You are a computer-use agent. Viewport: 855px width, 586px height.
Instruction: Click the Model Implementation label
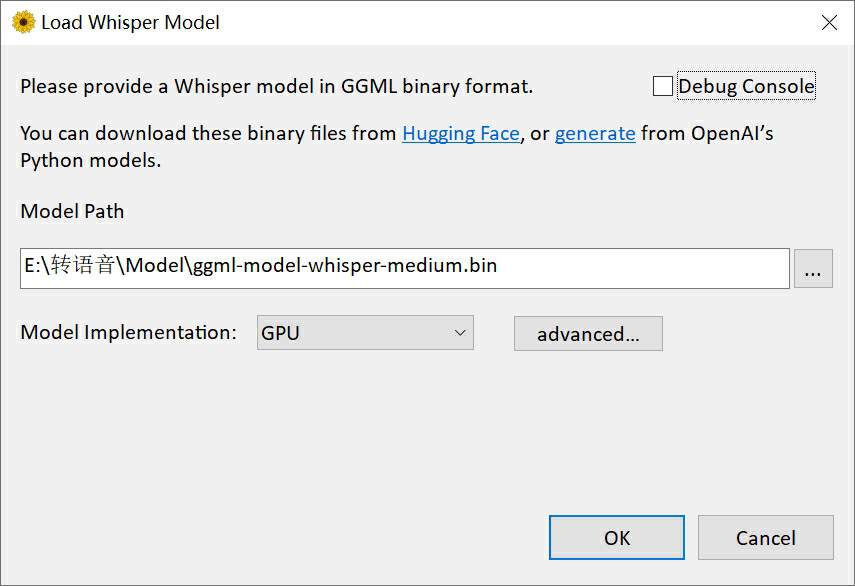coord(128,333)
